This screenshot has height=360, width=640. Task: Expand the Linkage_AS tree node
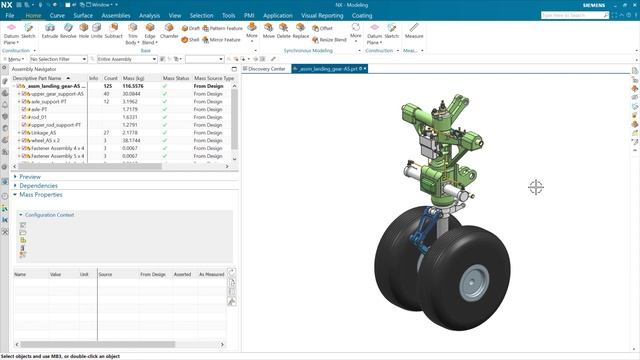click(x=19, y=133)
